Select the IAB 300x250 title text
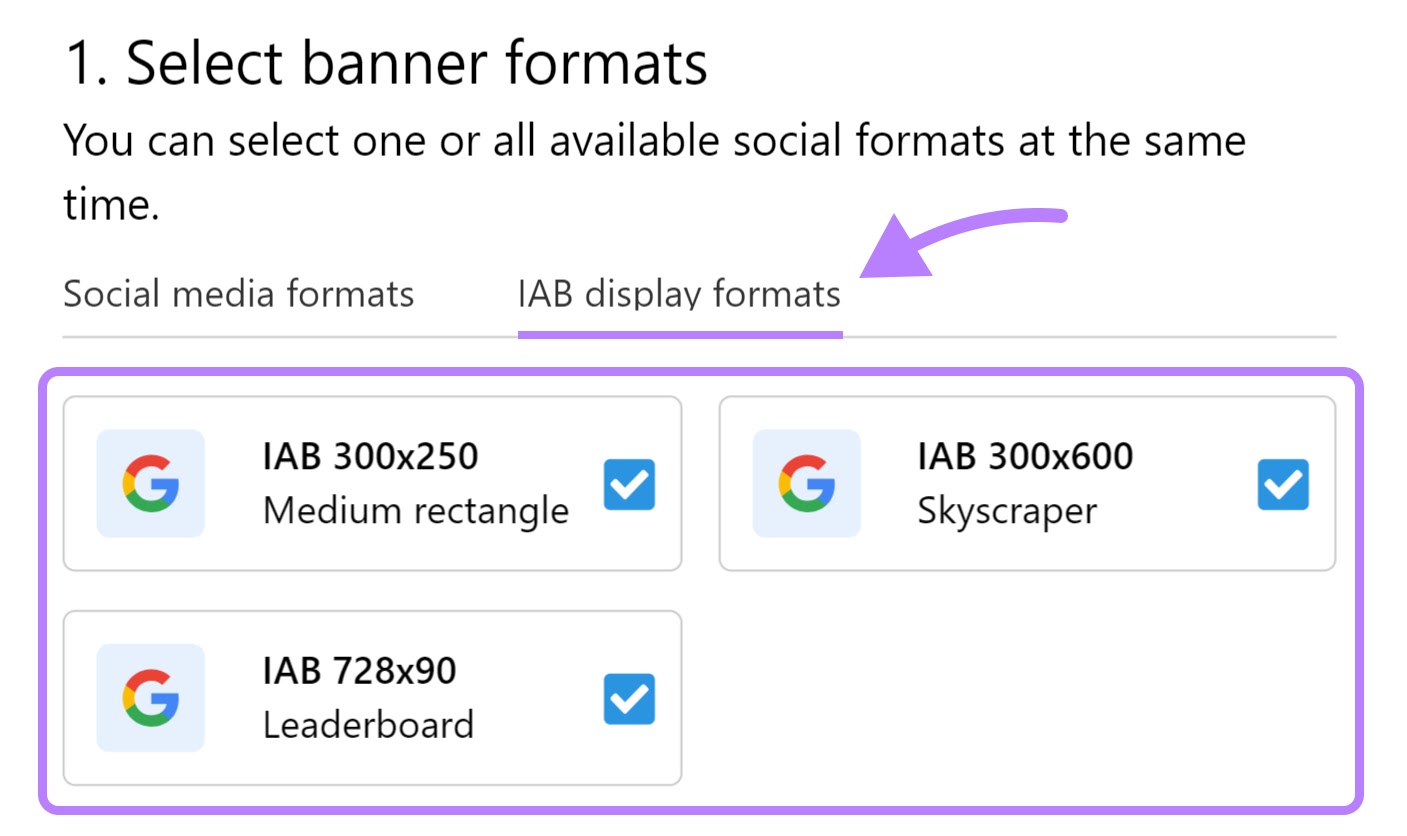 pos(371,457)
